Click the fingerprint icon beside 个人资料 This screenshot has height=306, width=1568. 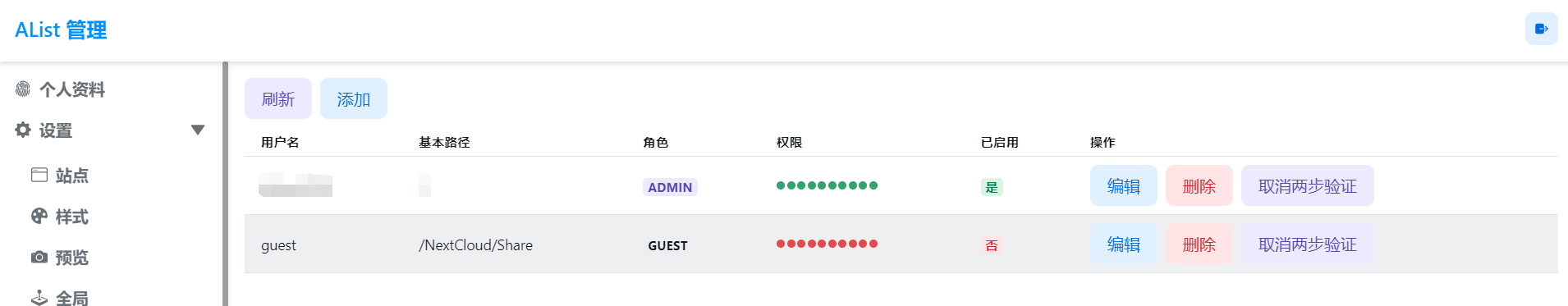pos(23,89)
